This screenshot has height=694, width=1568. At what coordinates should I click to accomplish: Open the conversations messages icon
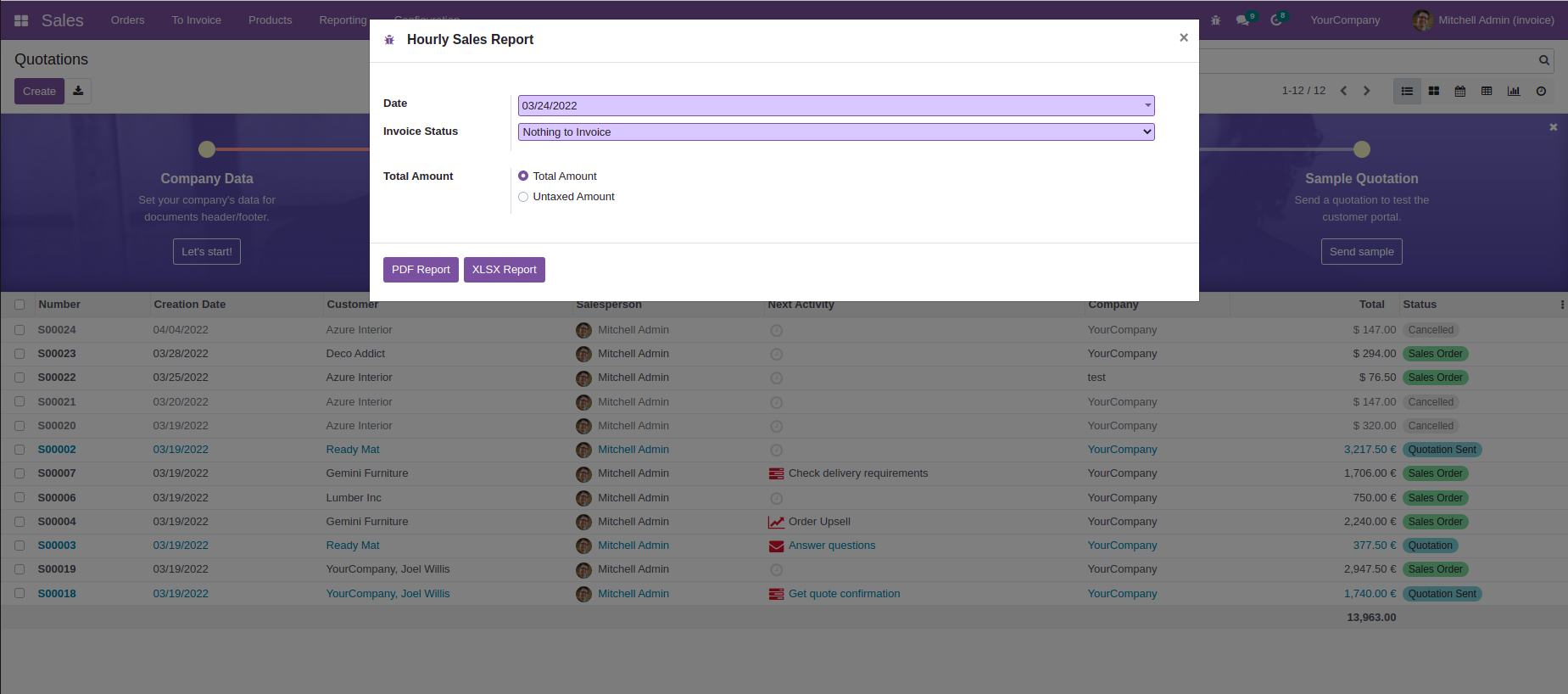click(1243, 20)
